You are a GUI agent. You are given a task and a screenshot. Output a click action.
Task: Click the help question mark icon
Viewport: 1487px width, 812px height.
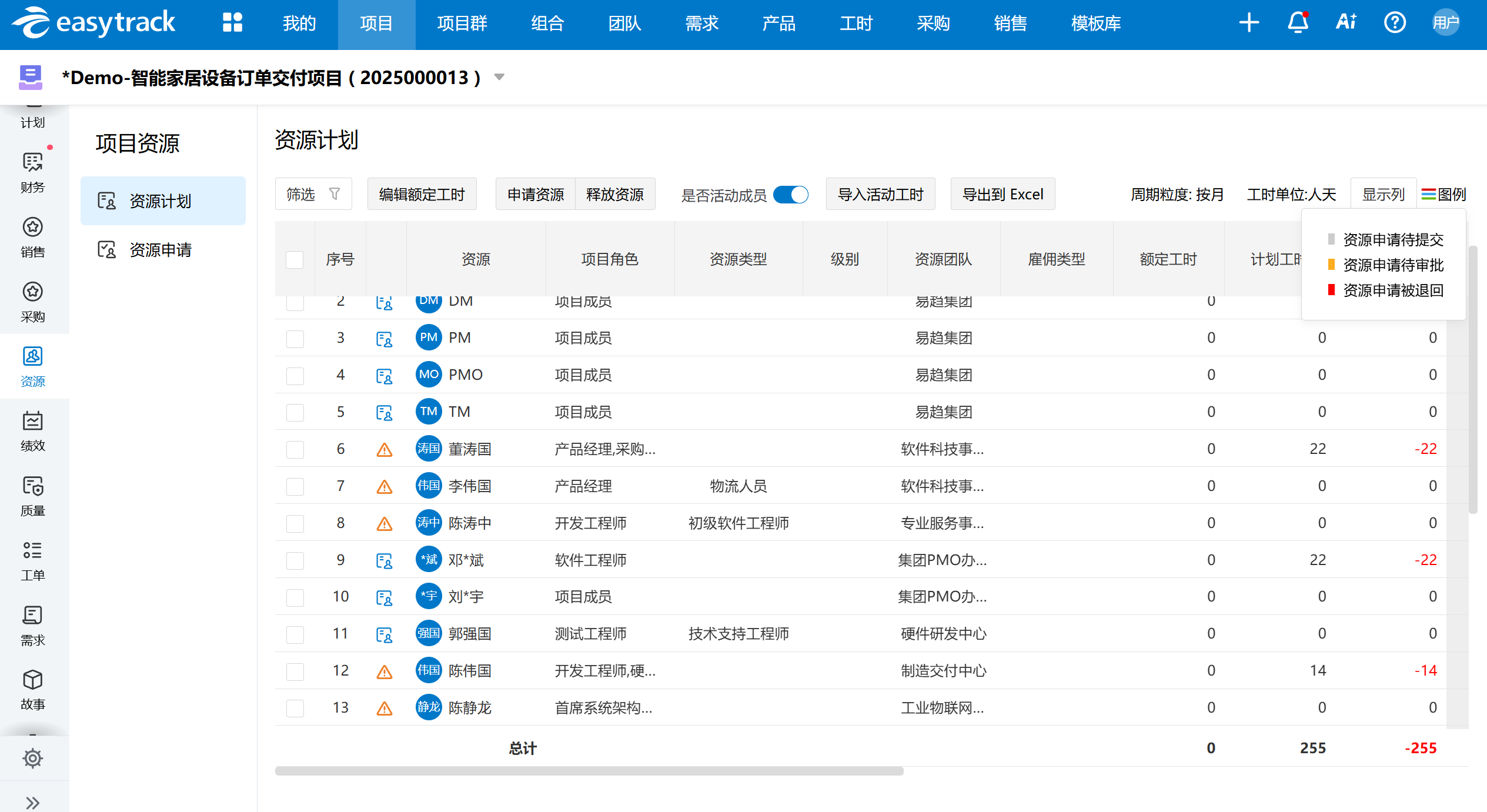(1395, 22)
